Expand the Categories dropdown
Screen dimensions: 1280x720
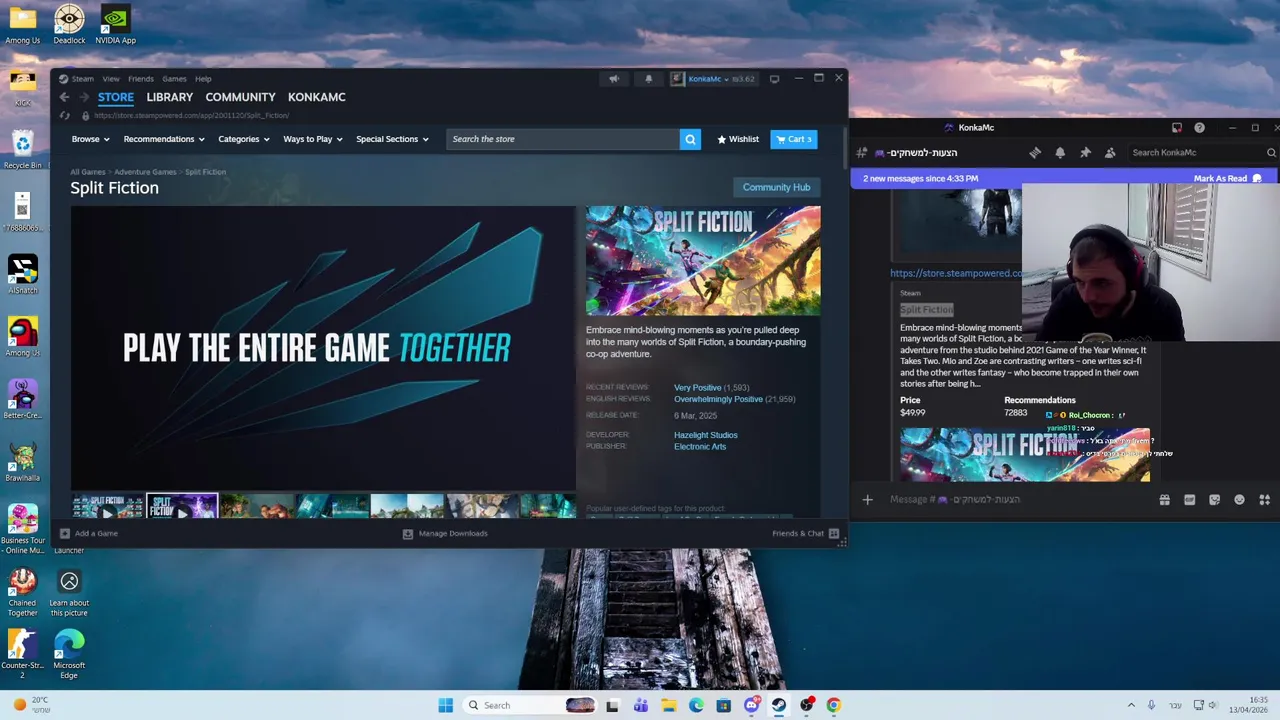coord(244,139)
